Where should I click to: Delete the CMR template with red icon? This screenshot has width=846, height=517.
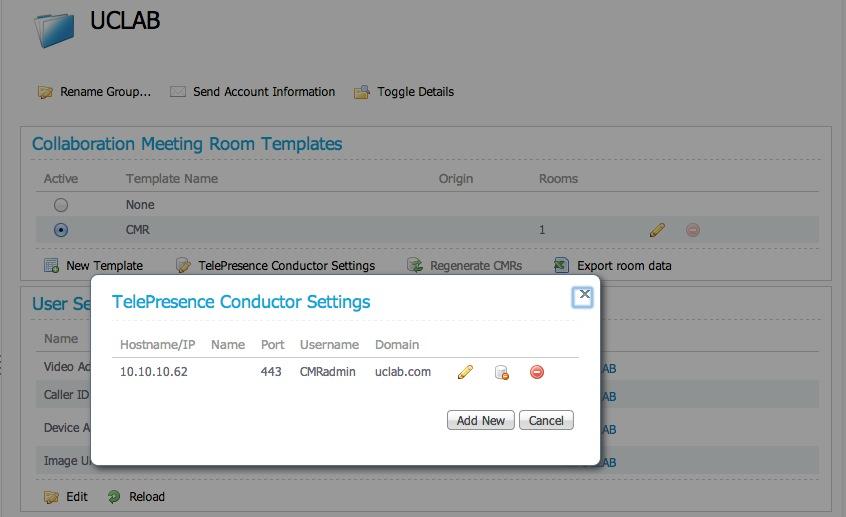pos(693,230)
